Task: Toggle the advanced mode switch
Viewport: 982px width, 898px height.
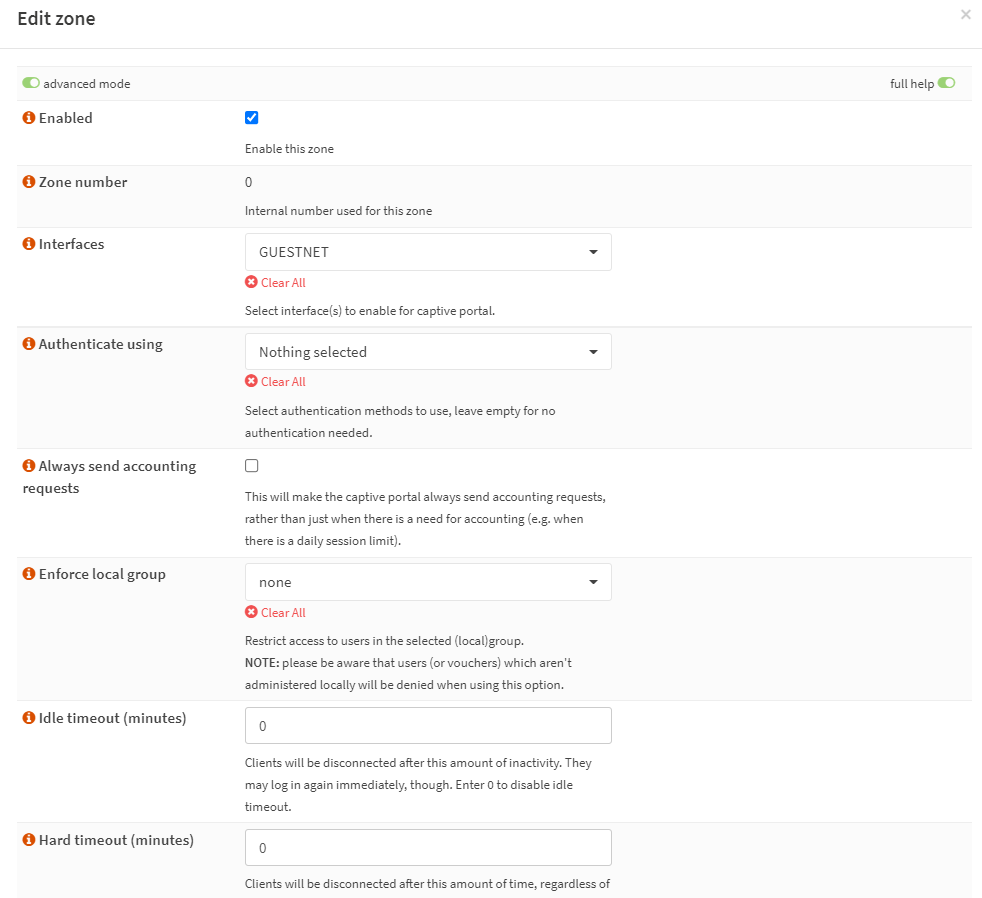Action: click(31, 84)
